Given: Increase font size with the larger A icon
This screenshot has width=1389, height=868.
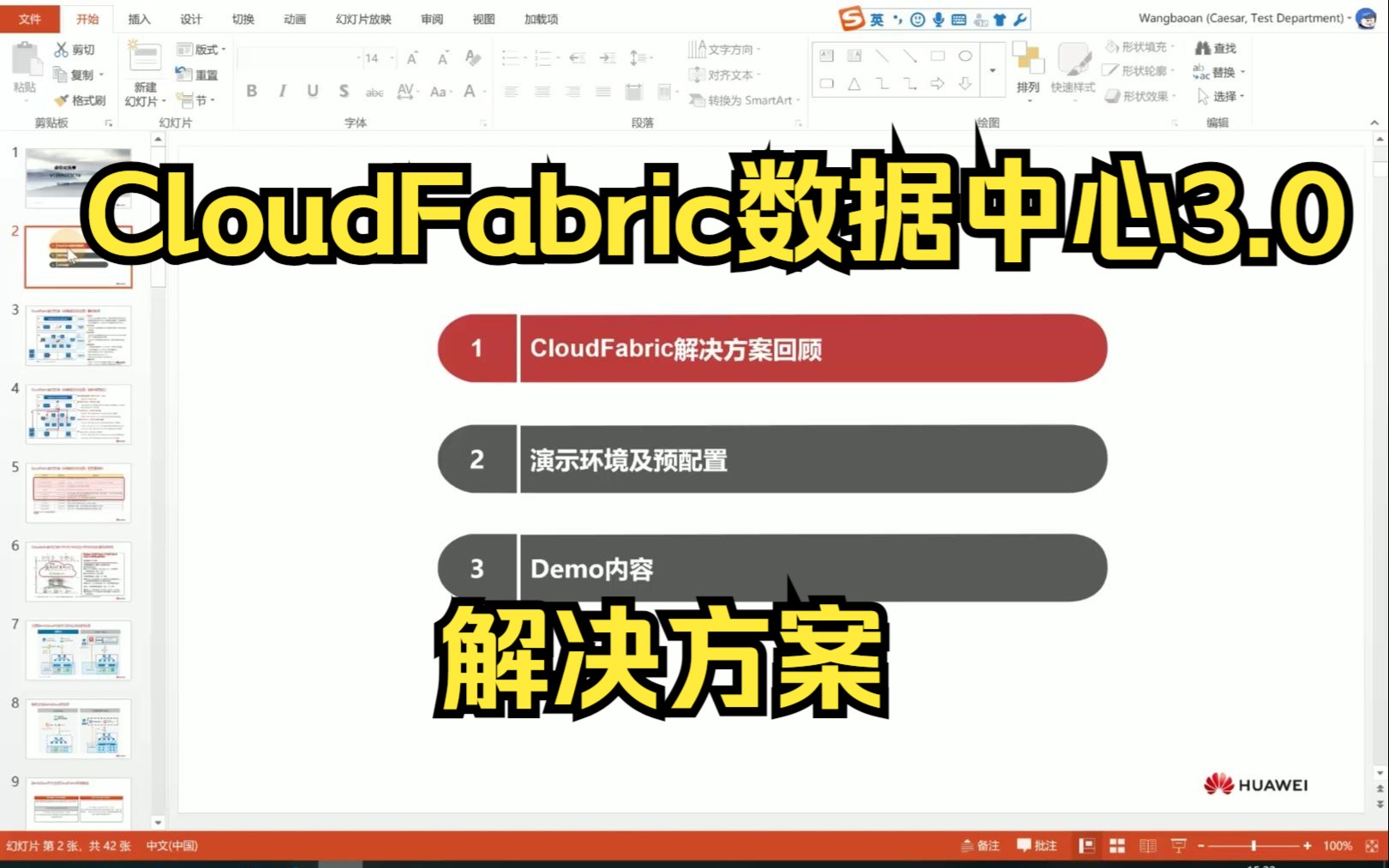Looking at the screenshot, I should coord(412,58).
